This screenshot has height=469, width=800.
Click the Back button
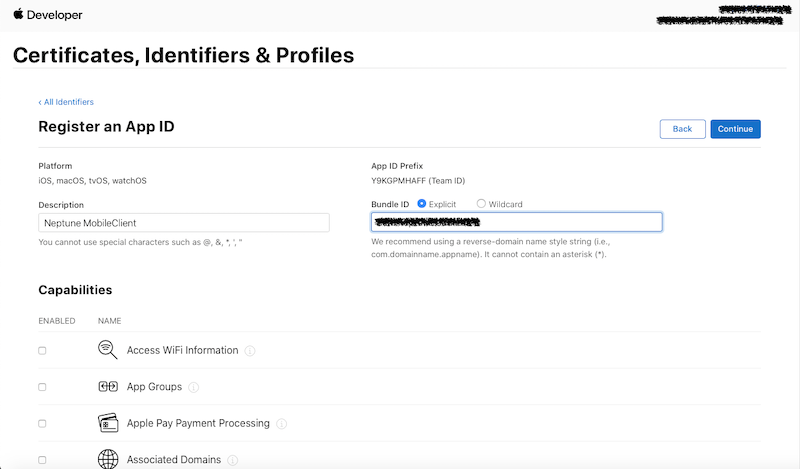(x=682, y=129)
